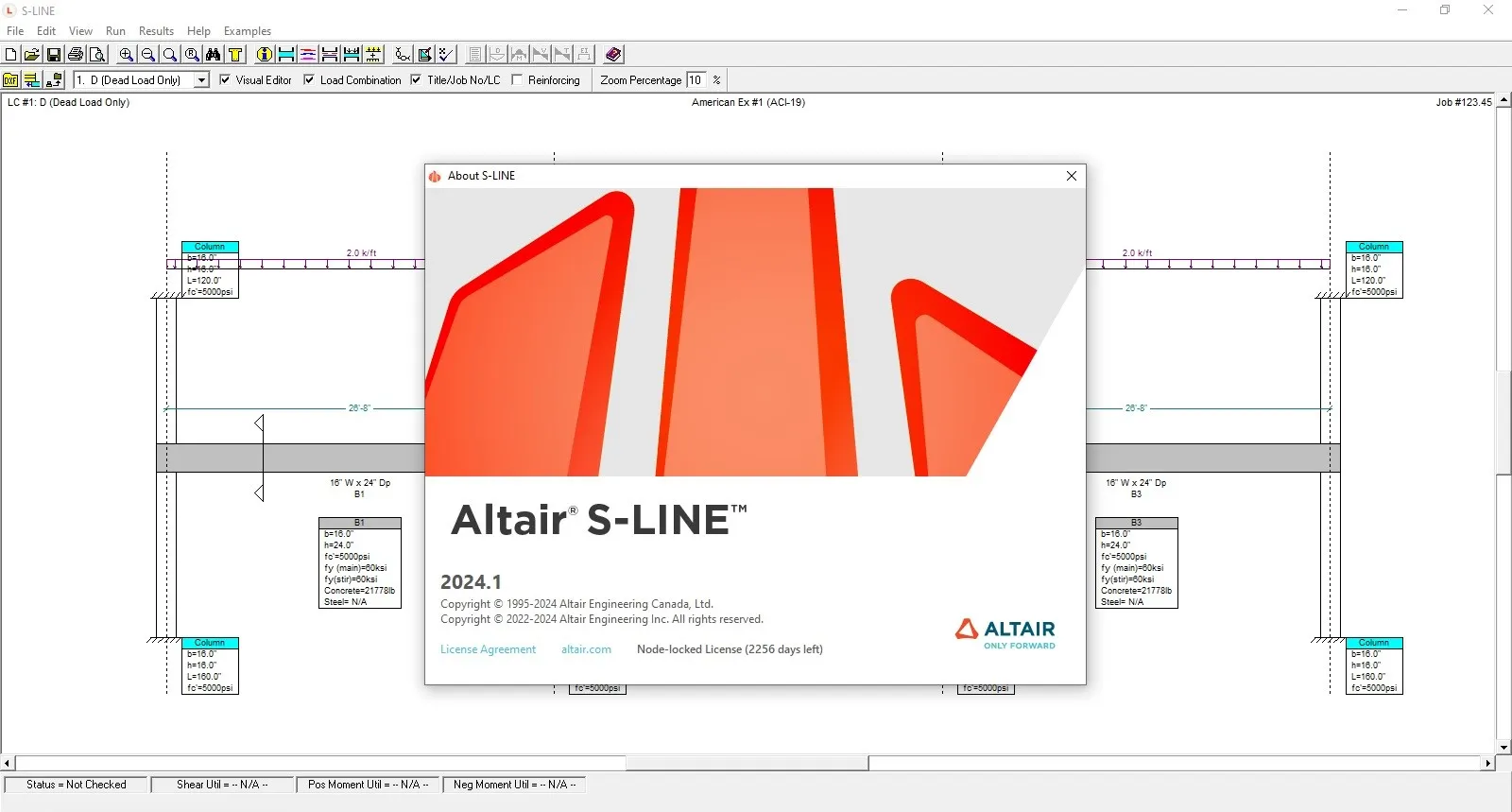Toggle the Visual Editor checkbox
The width and height of the screenshot is (1512, 812).
(225, 80)
